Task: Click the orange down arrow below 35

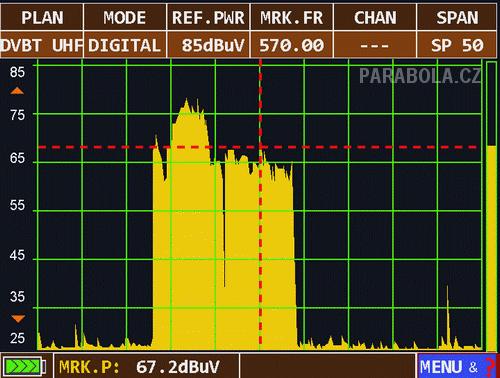Action: point(18,318)
